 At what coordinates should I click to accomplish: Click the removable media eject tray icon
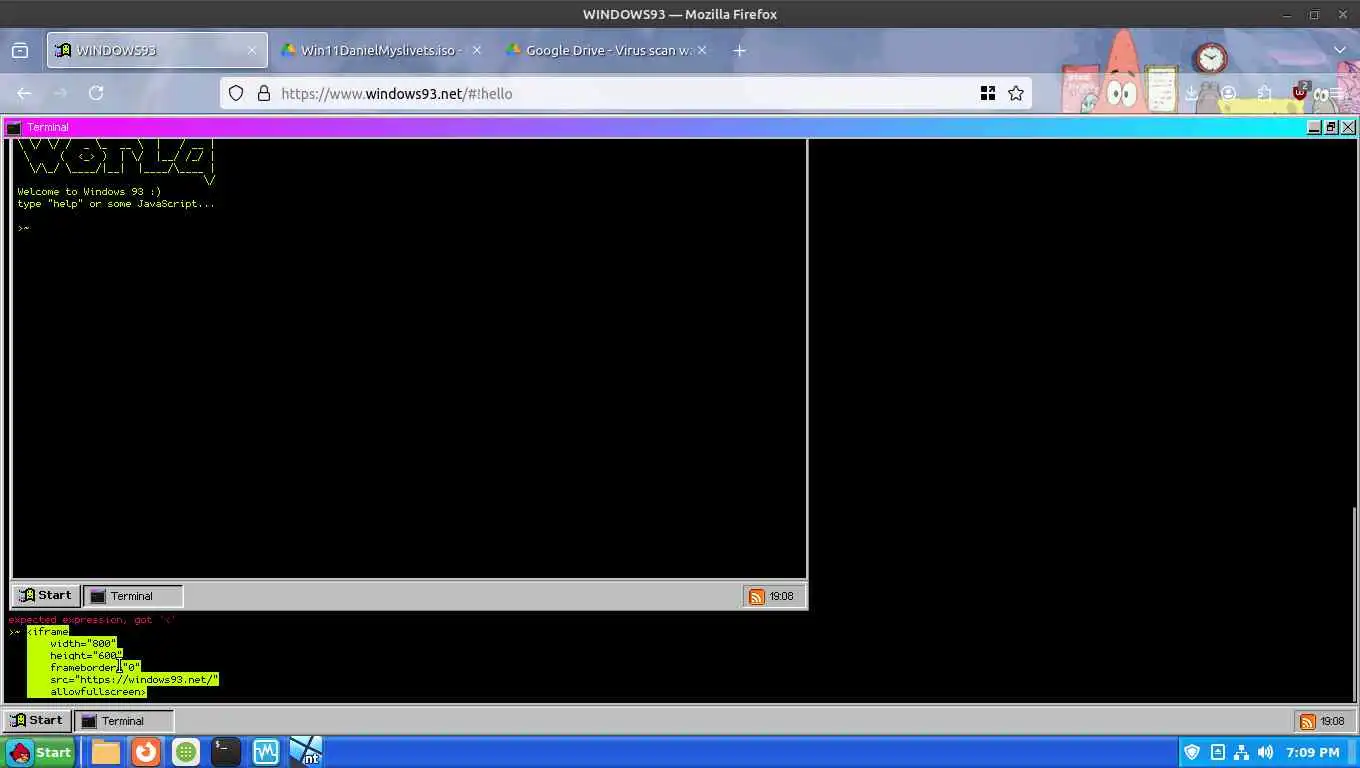tap(1217, 752)
